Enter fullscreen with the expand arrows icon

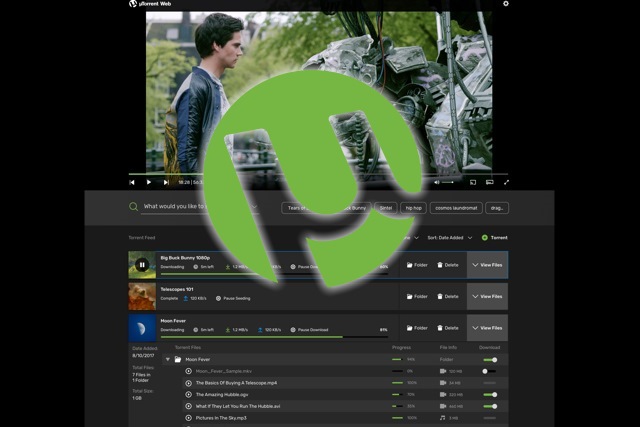point(506,182)
